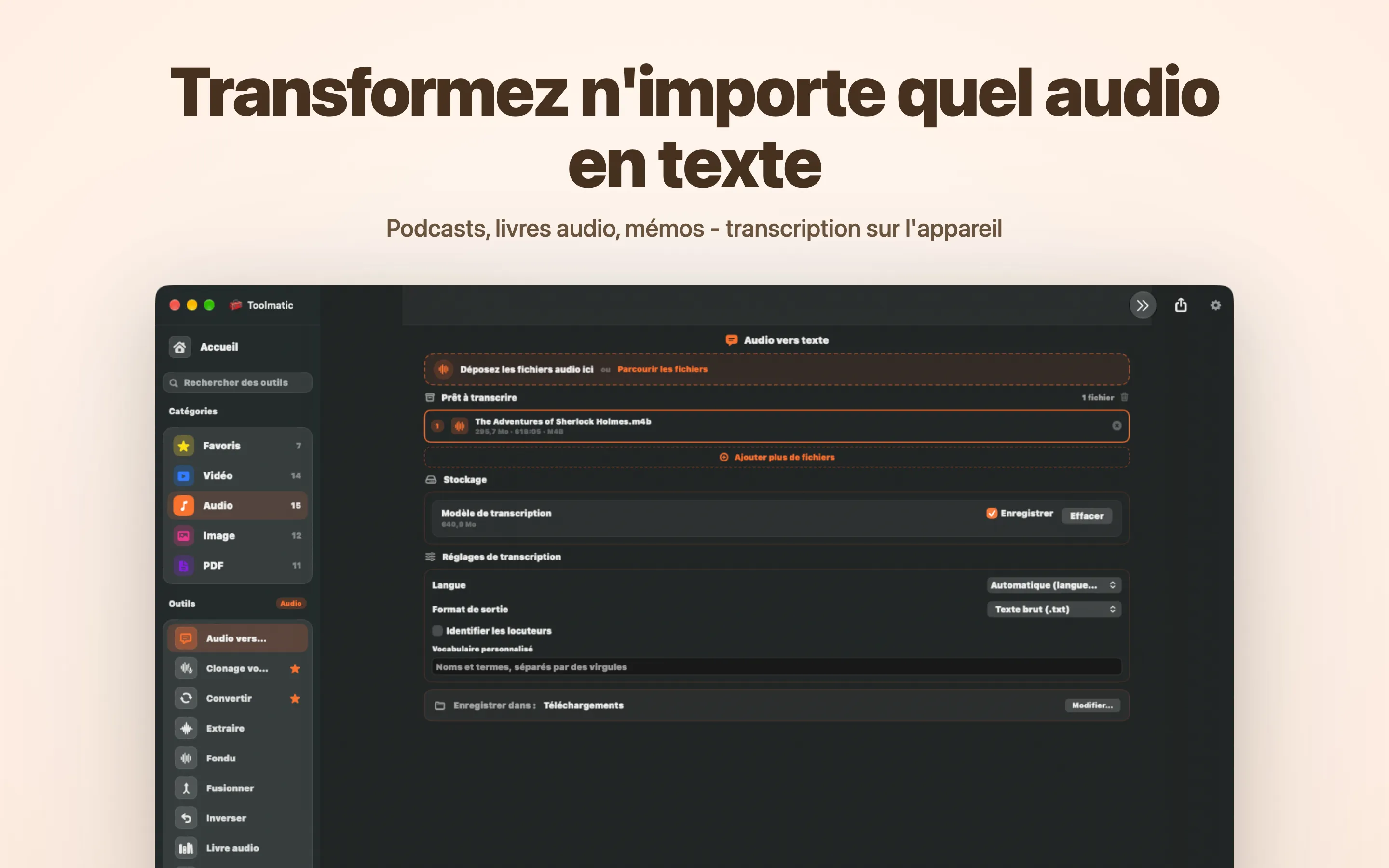Open the Langue dropdown
This screenshot has height=868, width=1389.
(1054, 585)
